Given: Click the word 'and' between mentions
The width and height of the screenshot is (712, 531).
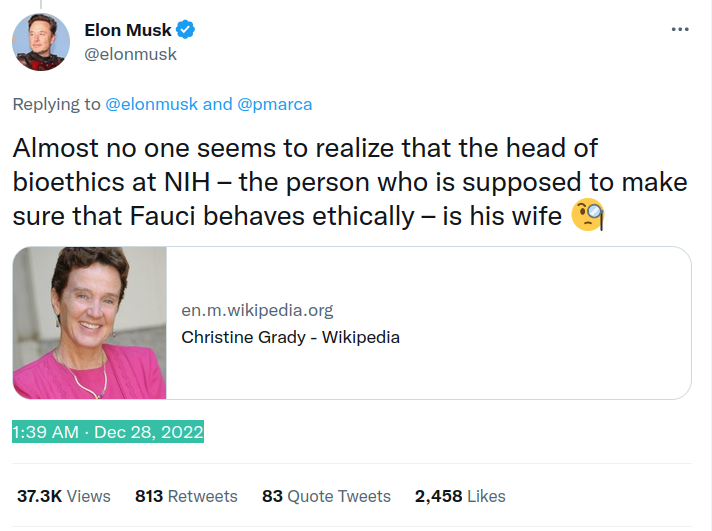Looking at the screenshot, I should click(218, 104).
